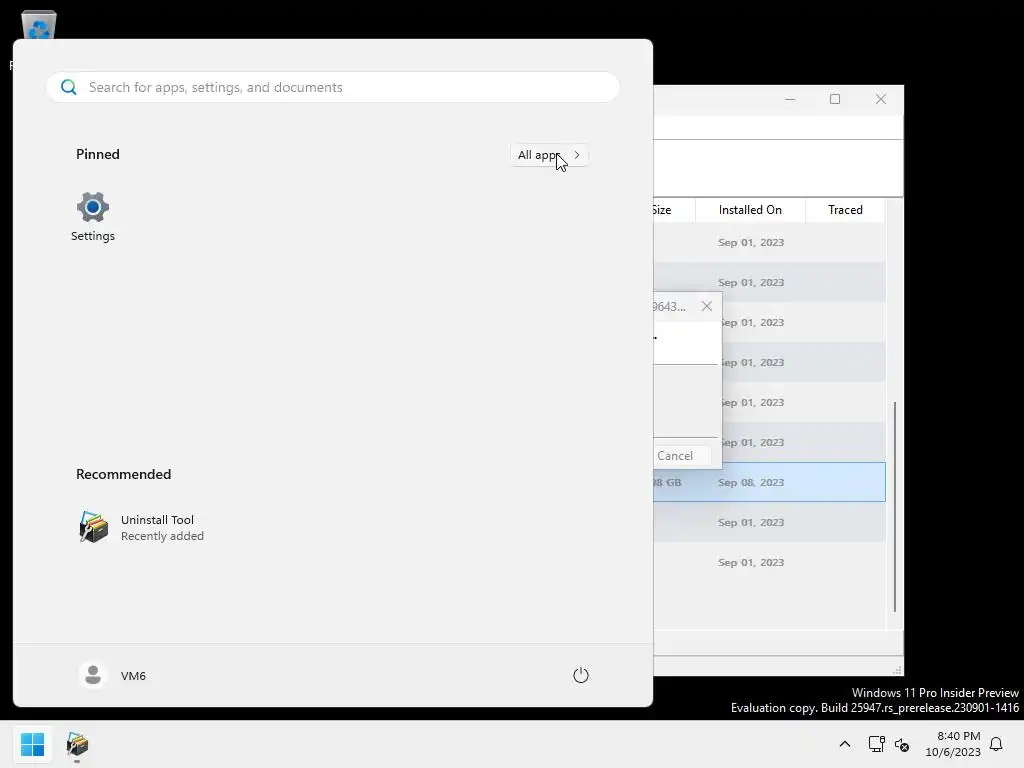The width and height of the screenshot is (1024, 768).
Task: Click the Windows Start button
Action: point(33,744)
